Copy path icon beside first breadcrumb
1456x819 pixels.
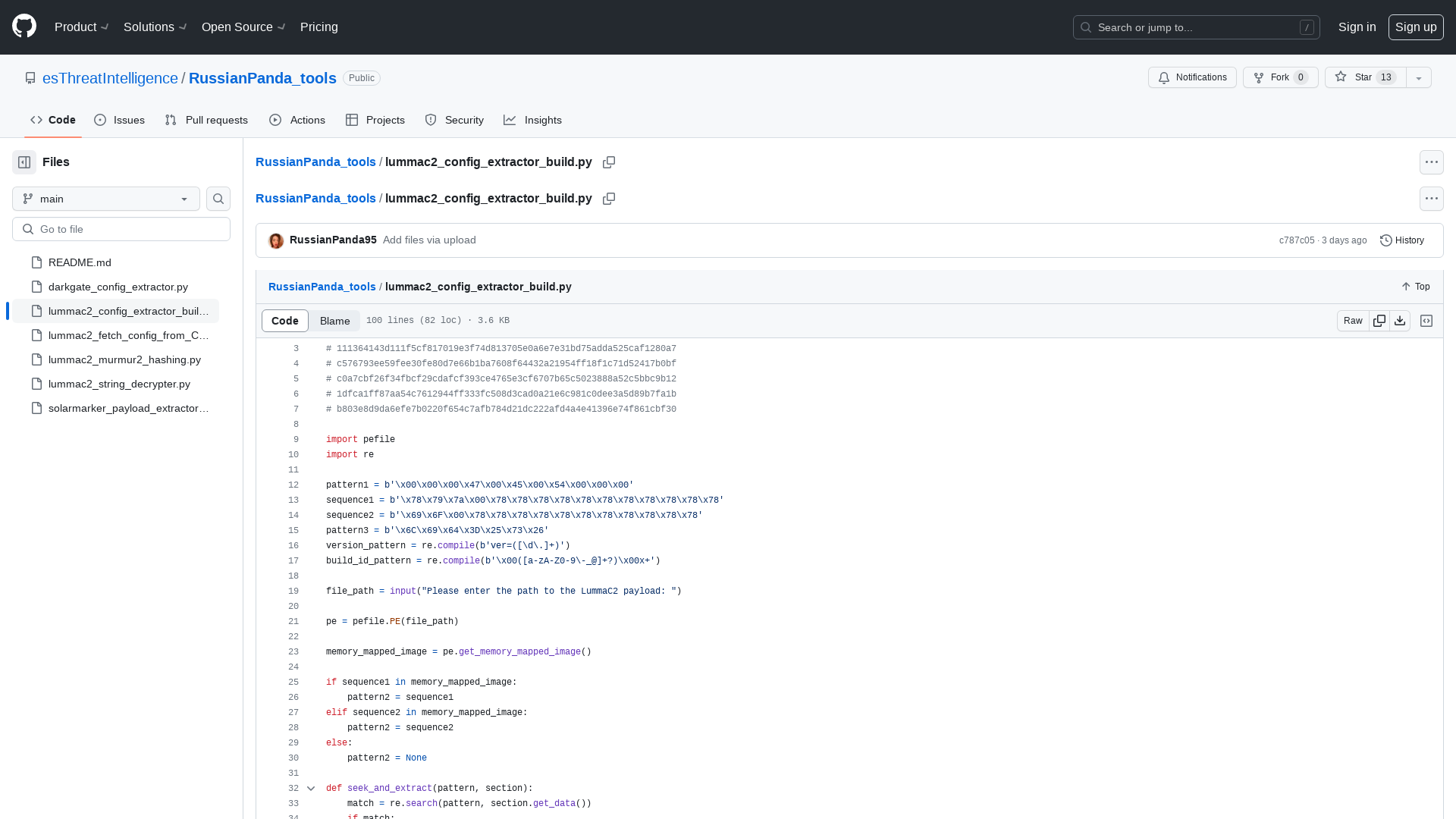609,162
